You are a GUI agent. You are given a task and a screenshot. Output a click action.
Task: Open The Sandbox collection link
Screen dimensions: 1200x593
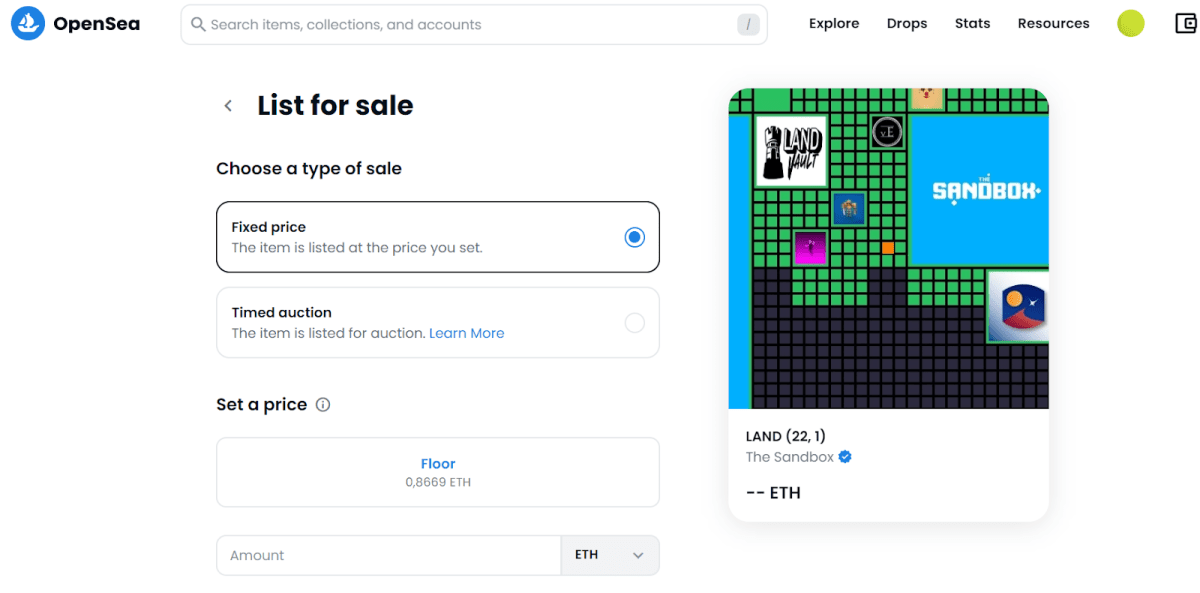pyautogui.click(x=790, y=457)
